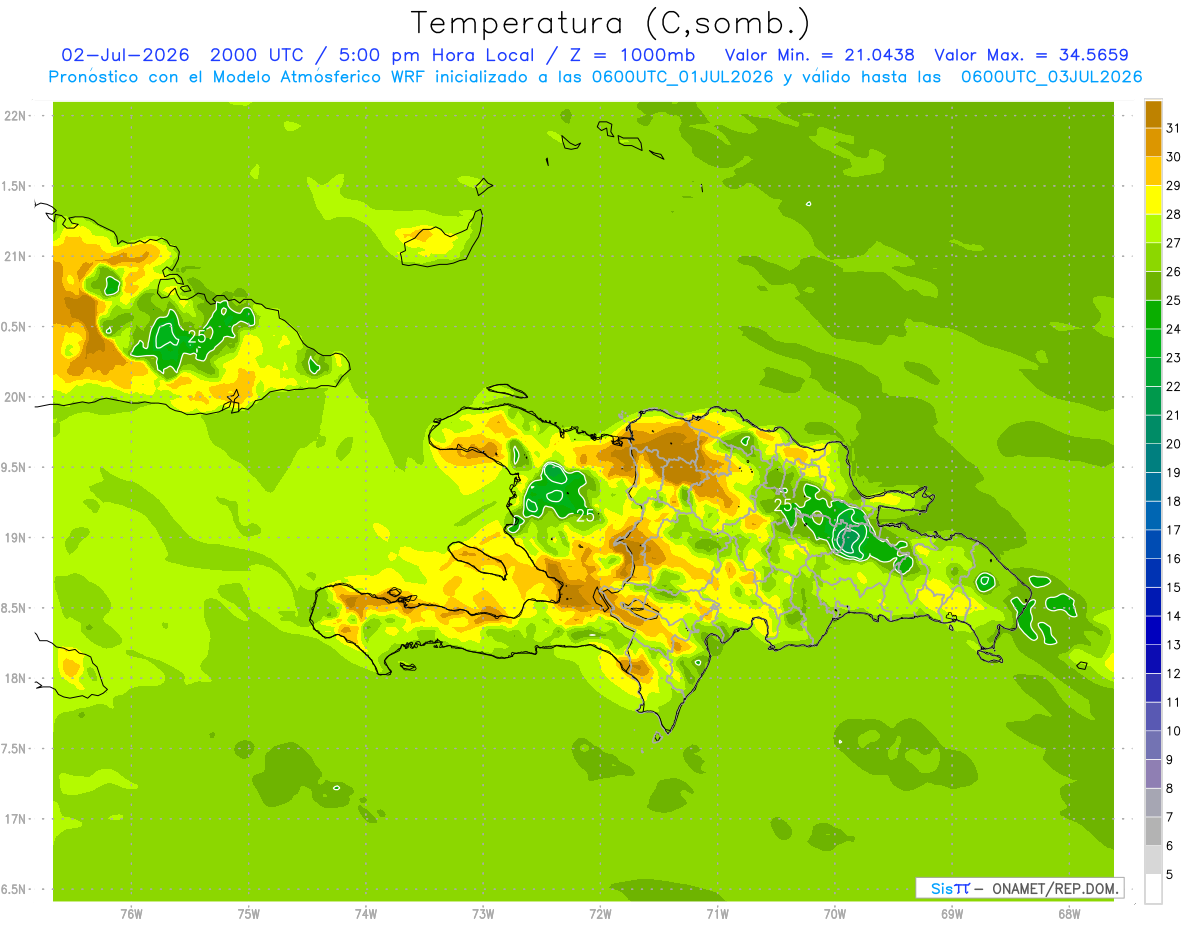Click the "22N" latitude axis label
The height and width of the screenshot is (927, 1200).
point(16,116)
